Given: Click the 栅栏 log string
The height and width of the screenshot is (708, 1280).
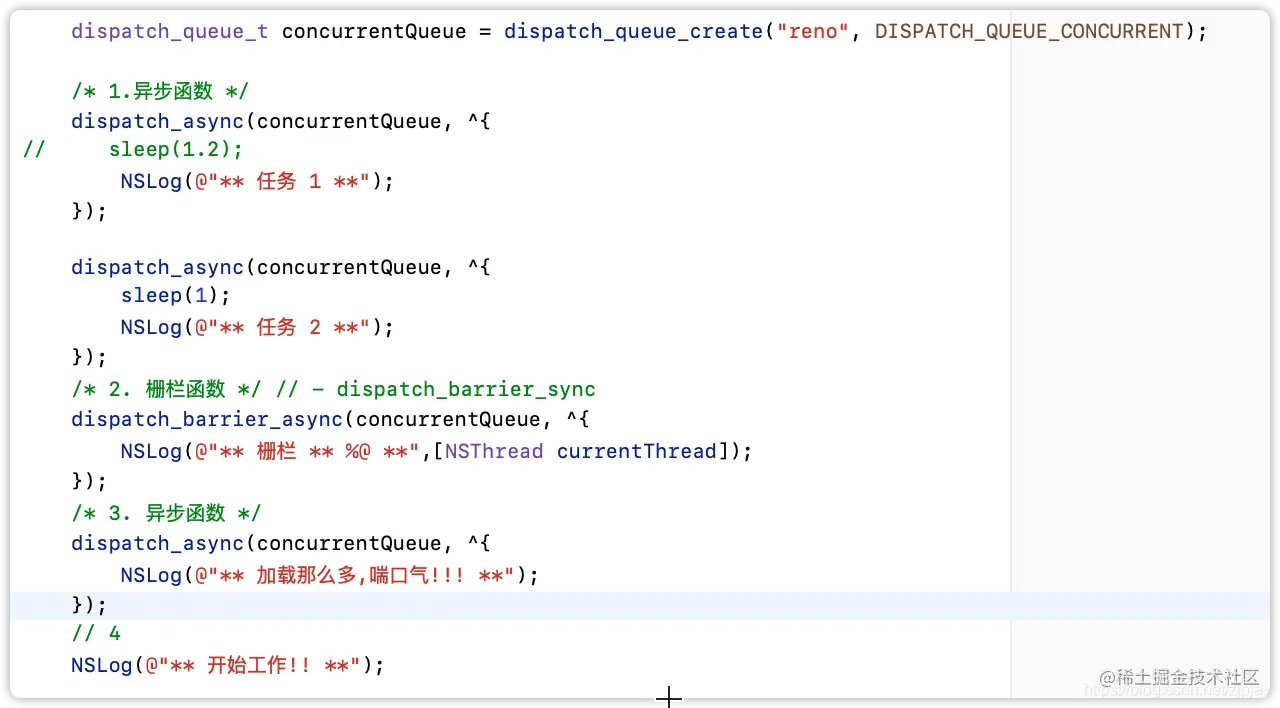Looking at the screenshot, I should point(307,451).
